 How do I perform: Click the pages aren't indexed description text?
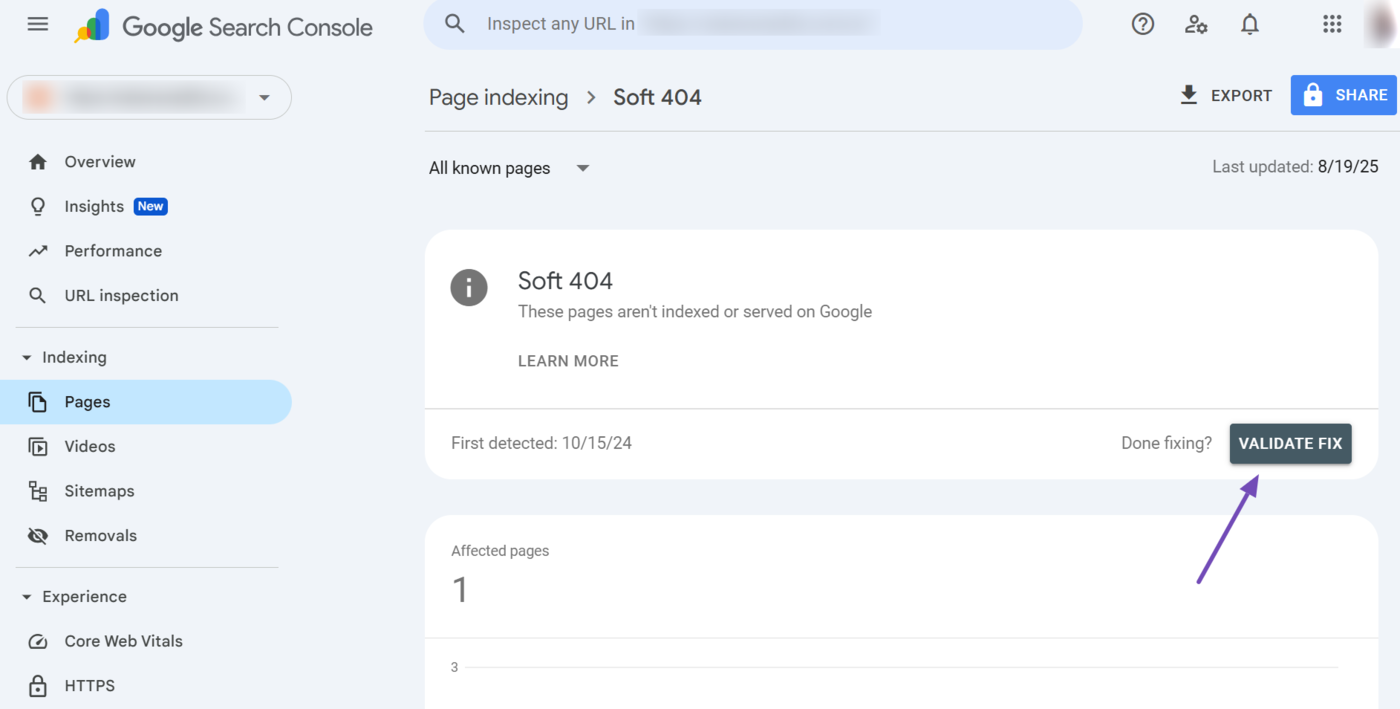pos(695,312)
